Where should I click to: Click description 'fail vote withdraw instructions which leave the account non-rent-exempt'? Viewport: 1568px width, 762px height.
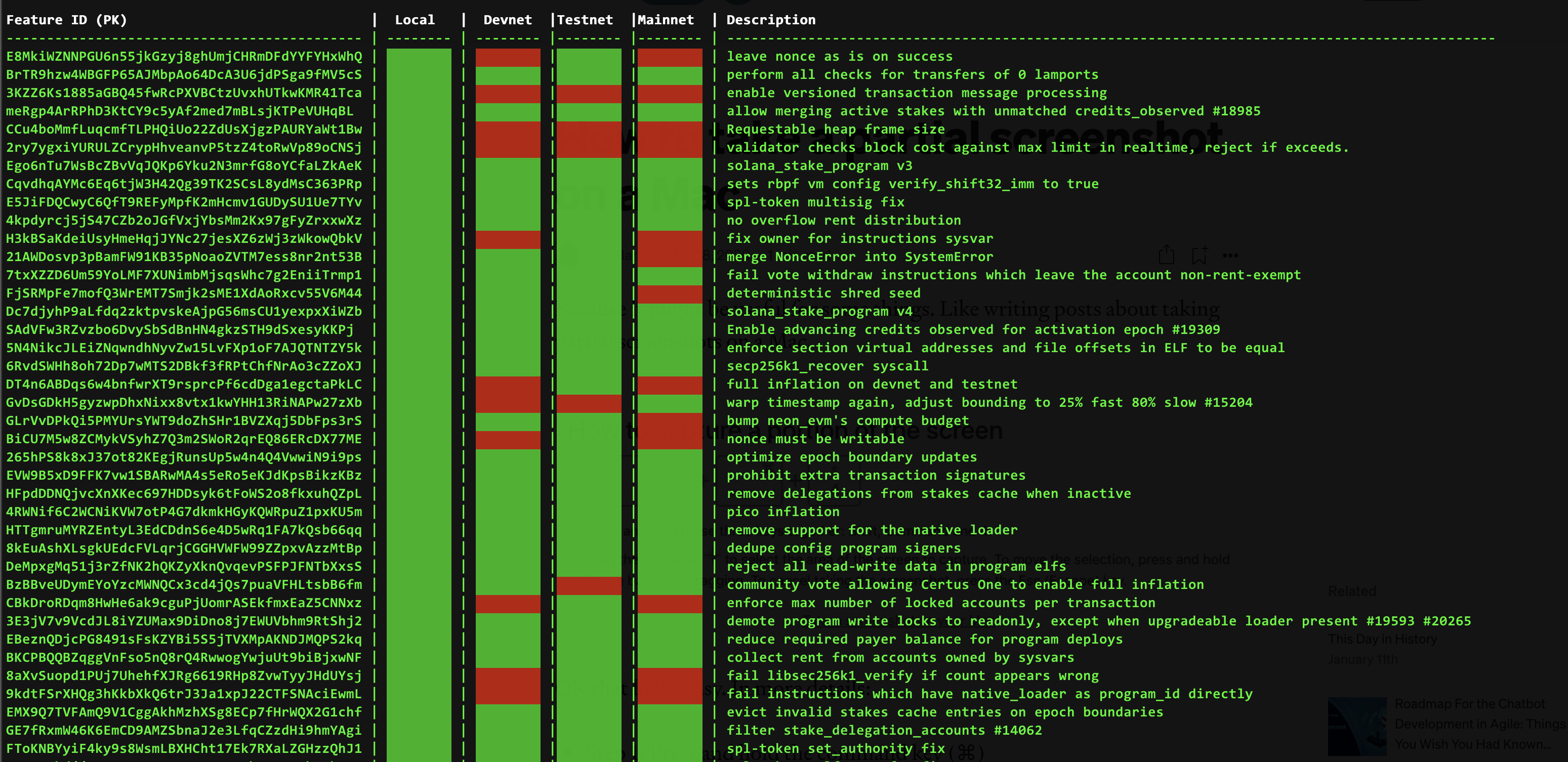[x=1013, y=275]
